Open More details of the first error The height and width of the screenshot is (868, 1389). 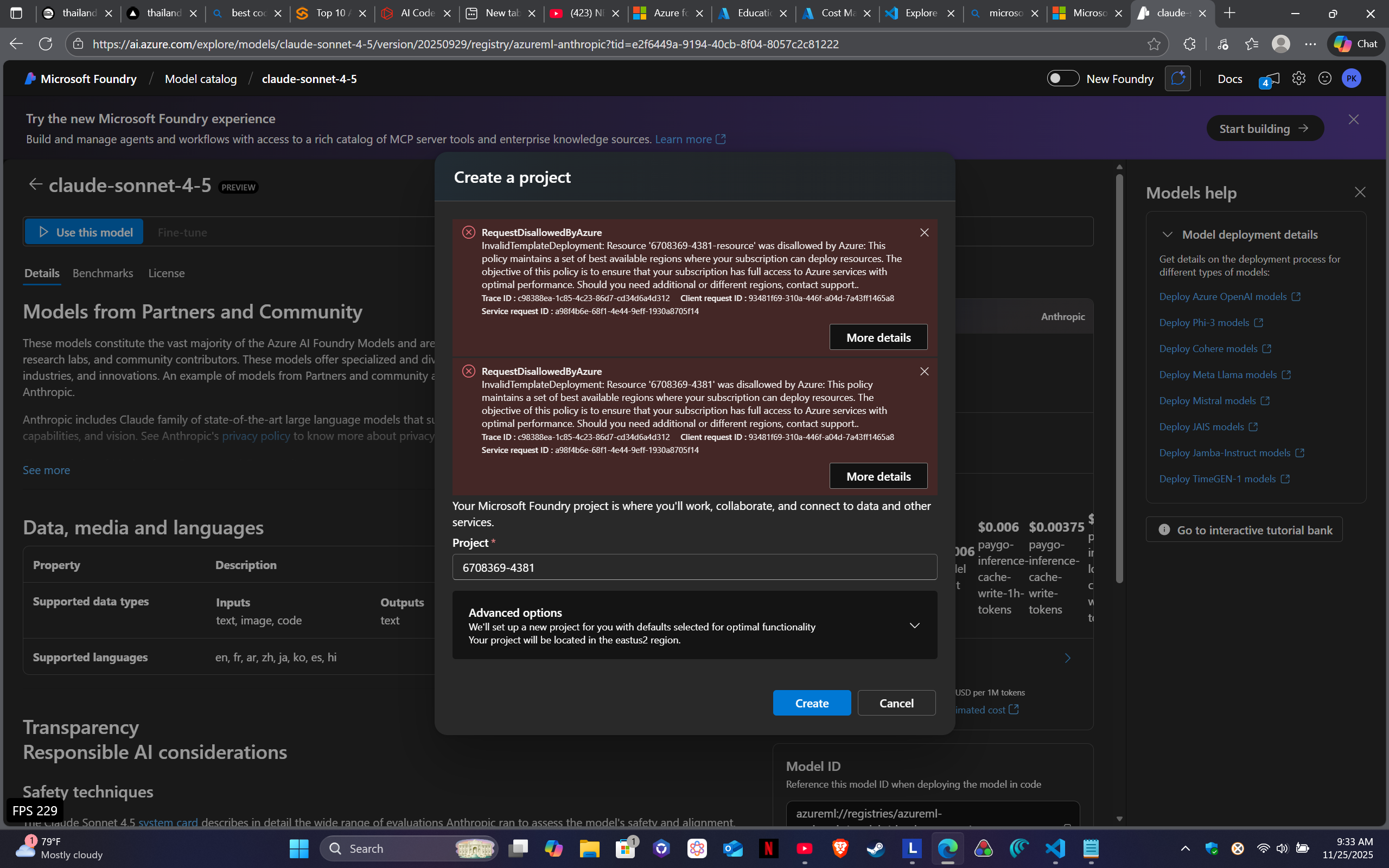point(878,337)
